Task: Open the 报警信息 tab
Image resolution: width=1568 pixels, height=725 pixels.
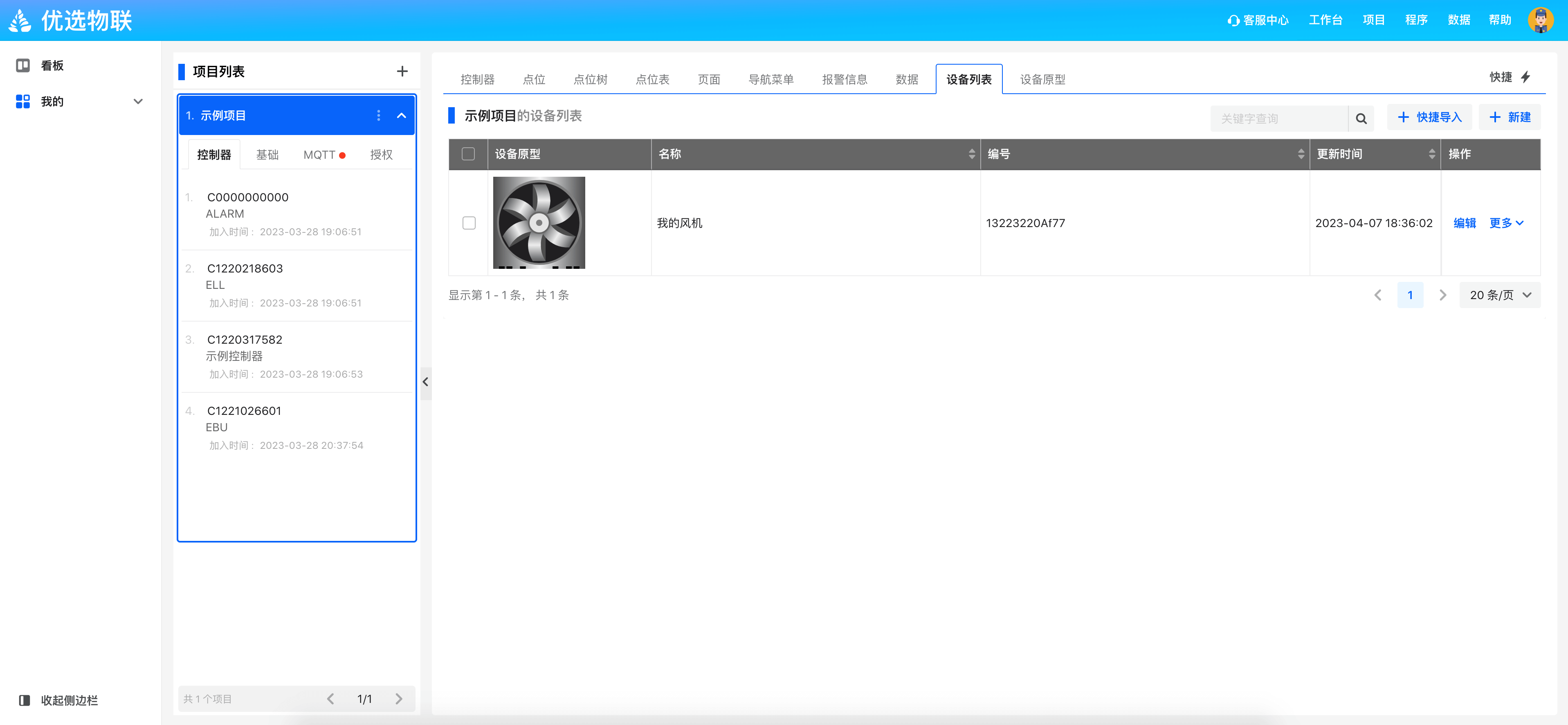Action: point(844,79)
